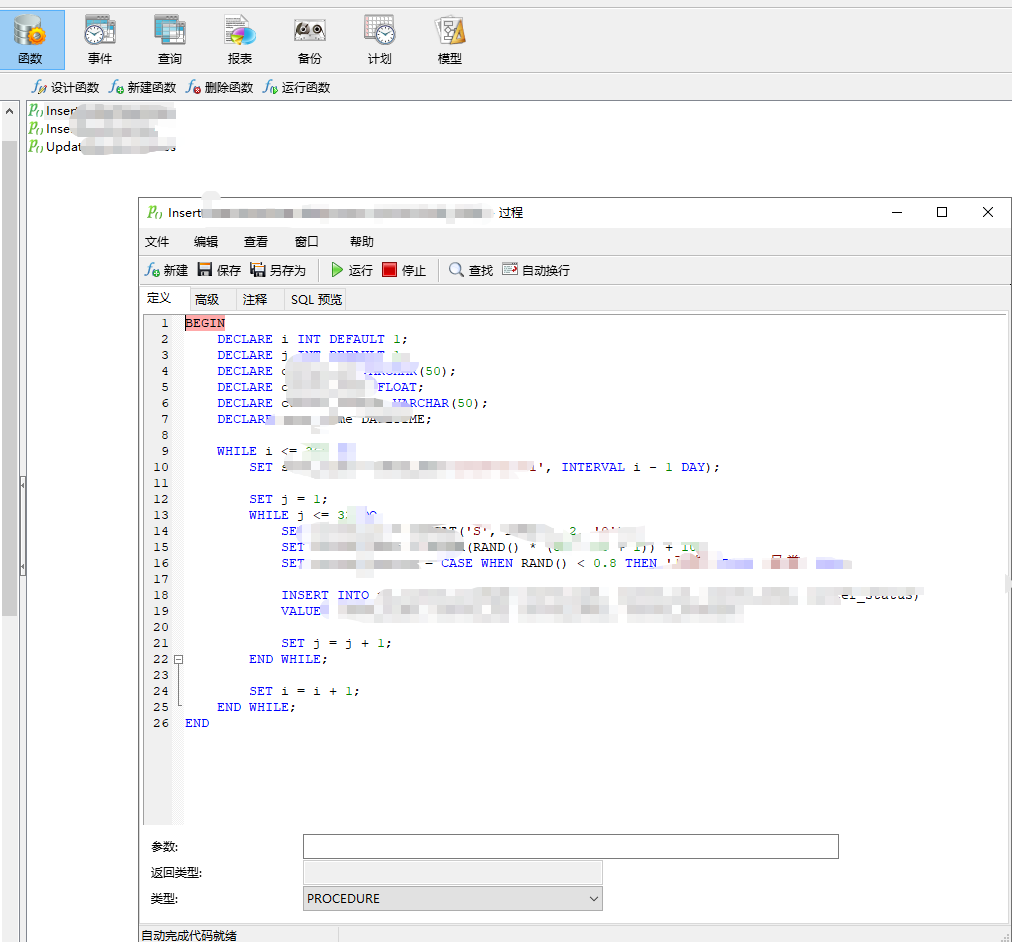Stop execution with red 停止 button

coord(404,270)
